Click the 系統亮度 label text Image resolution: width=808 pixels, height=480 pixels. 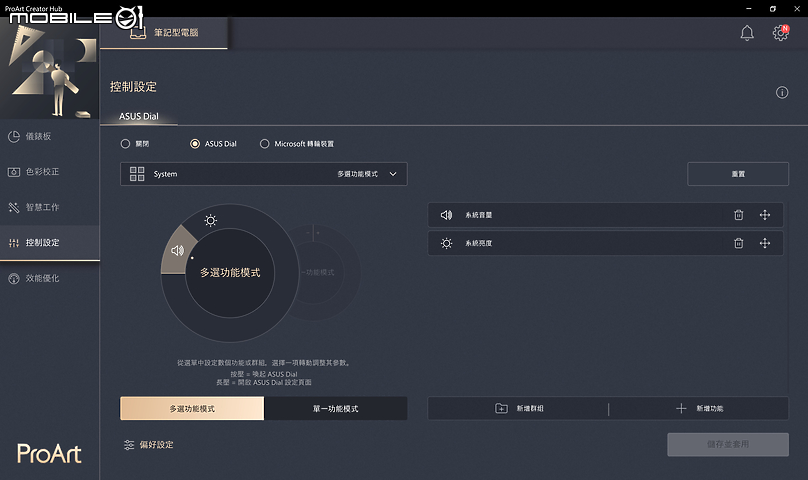(478, 243)
